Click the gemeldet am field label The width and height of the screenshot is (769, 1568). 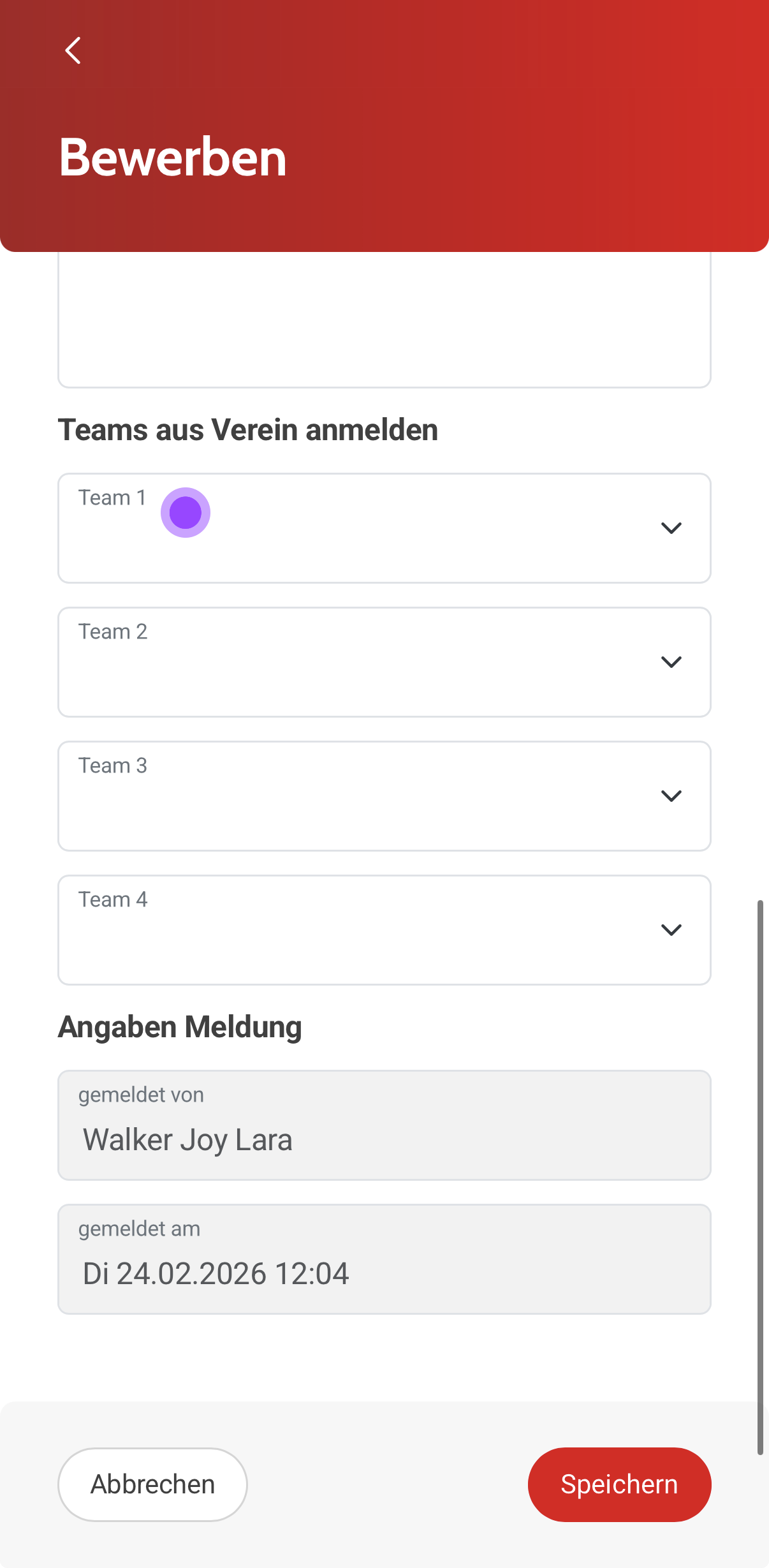click(139, 1229)
